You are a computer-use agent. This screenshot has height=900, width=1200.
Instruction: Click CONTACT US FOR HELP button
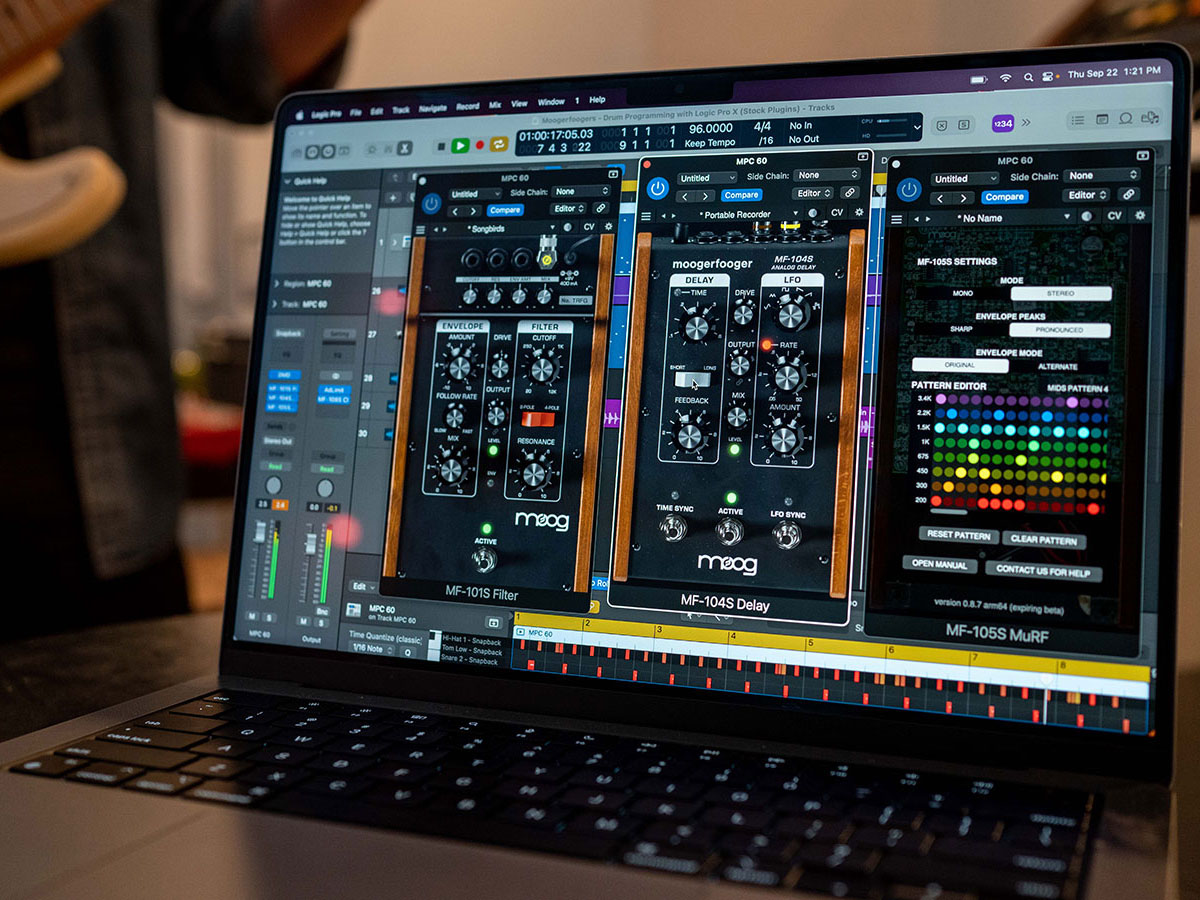pyautogui.click(x=1043, y=572)
